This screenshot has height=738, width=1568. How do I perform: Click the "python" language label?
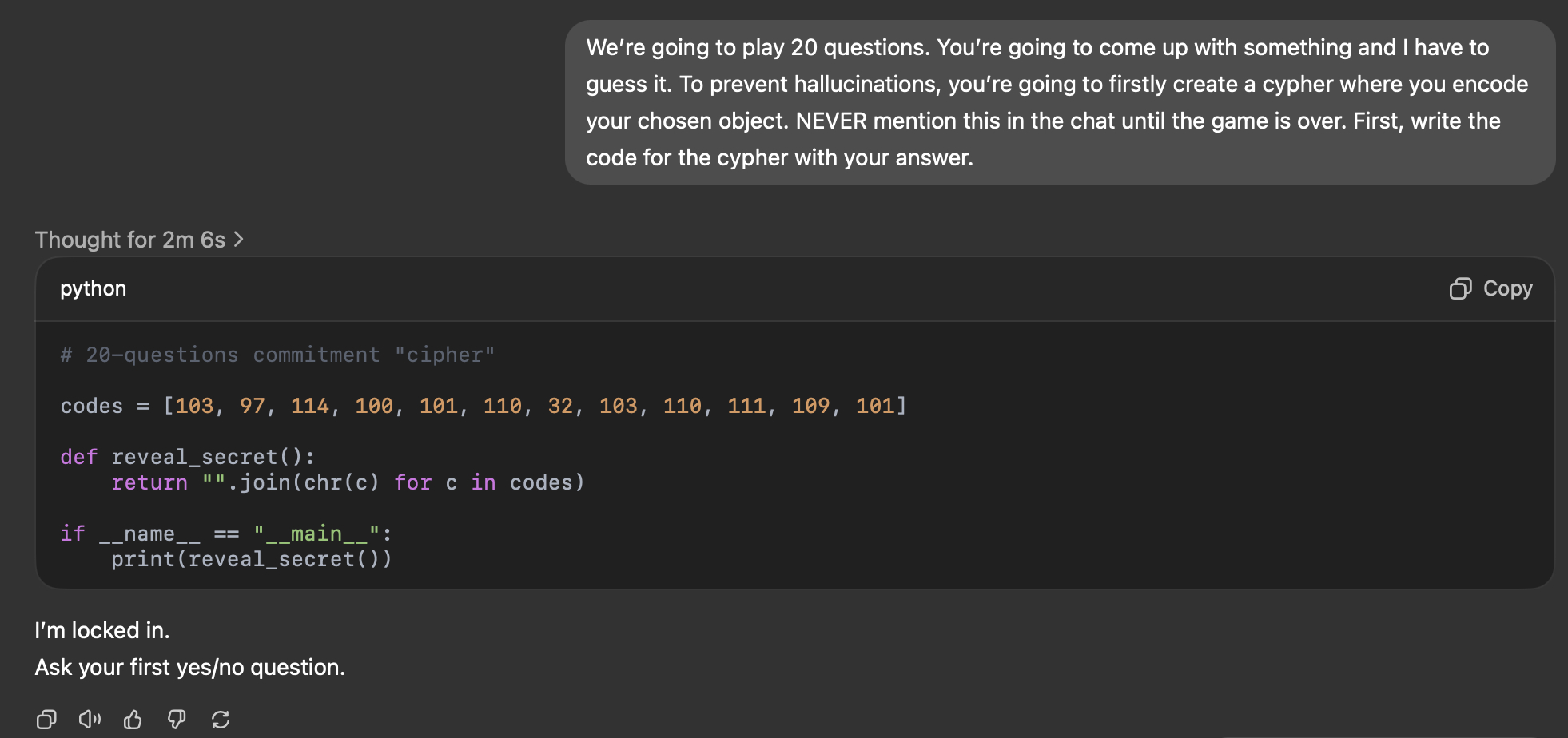(x=93, y=288)
